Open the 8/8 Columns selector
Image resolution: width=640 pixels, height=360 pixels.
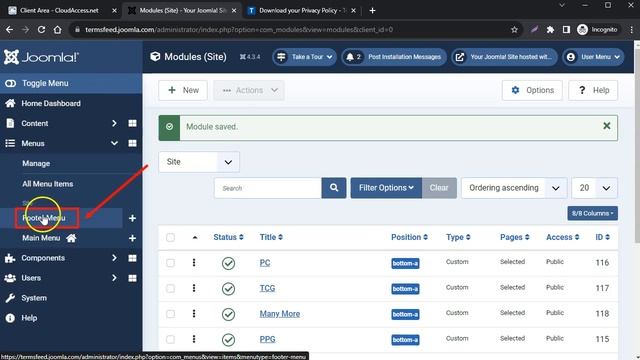(x=593, y=213)
